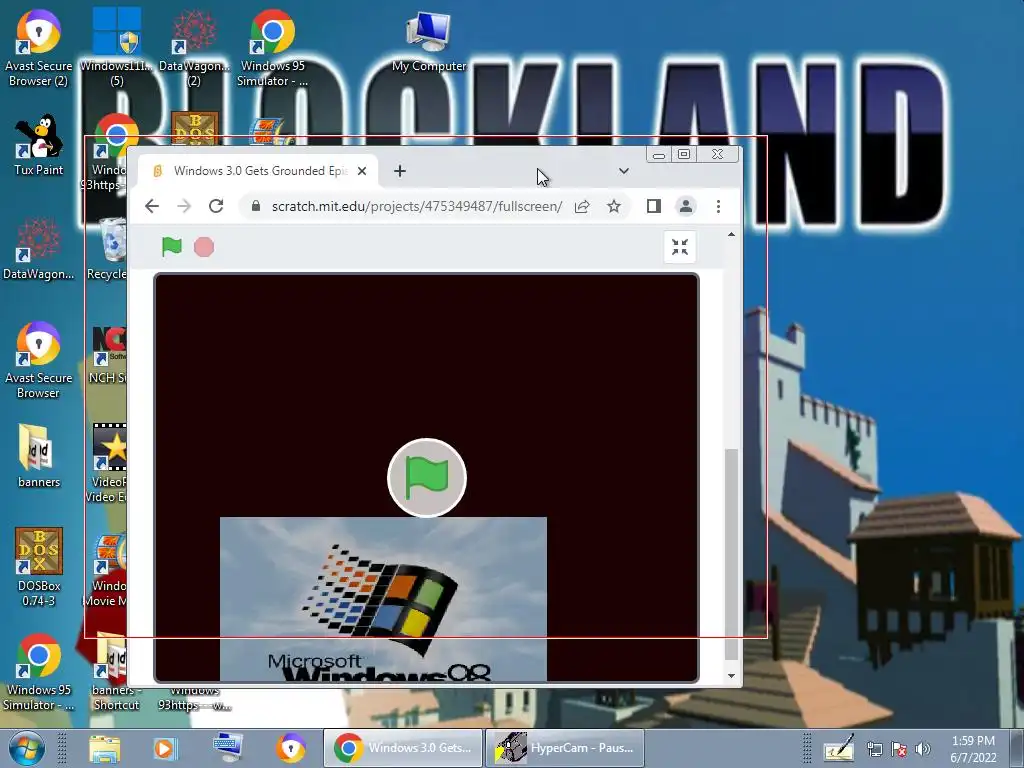Open Chrome three-dot menu
Image resolution: width=1024 pixels, height=768 pixels.
(x=718, y=206)
